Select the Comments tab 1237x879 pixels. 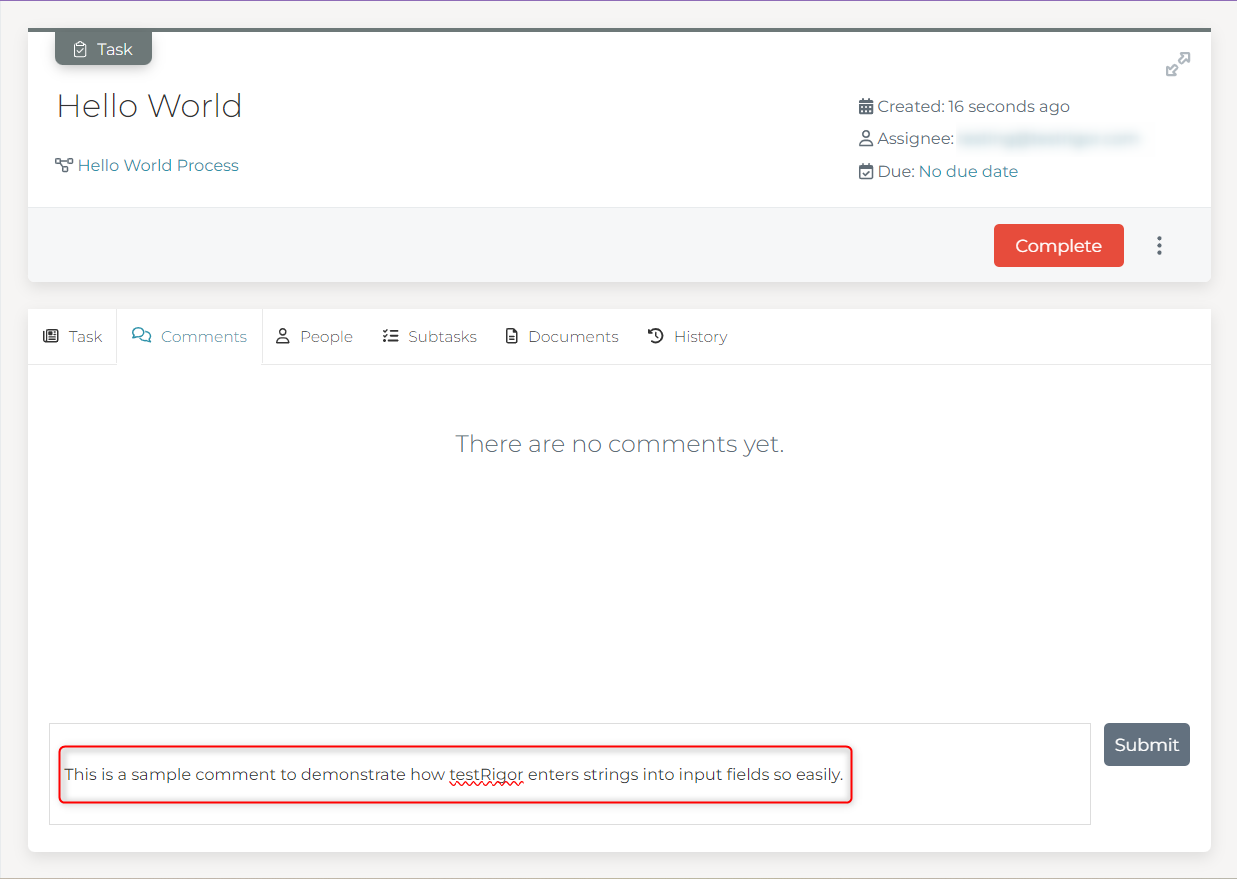tap(190, 337)
